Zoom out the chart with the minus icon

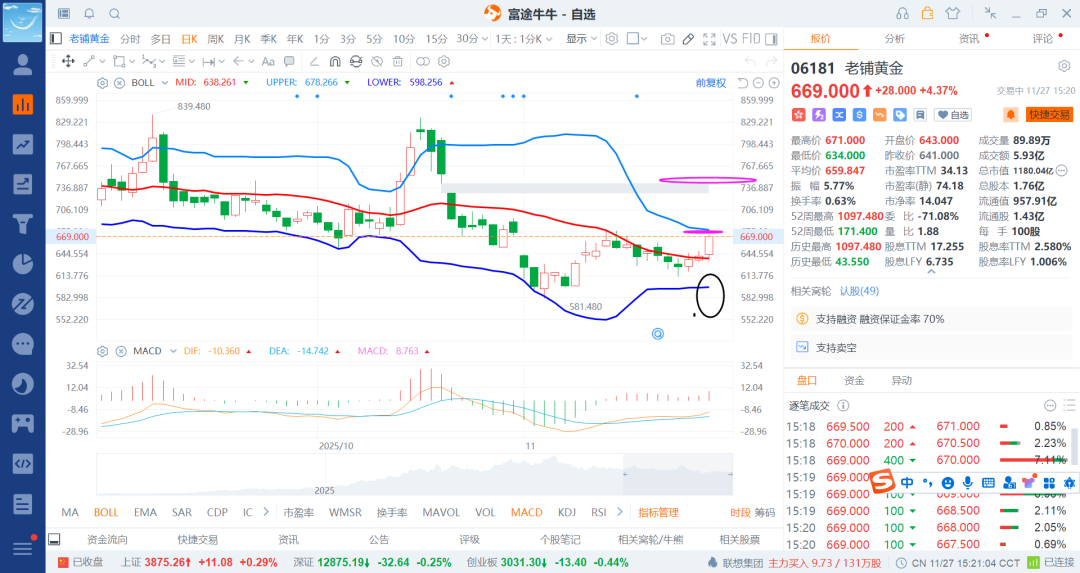click(x=758, y=83)
